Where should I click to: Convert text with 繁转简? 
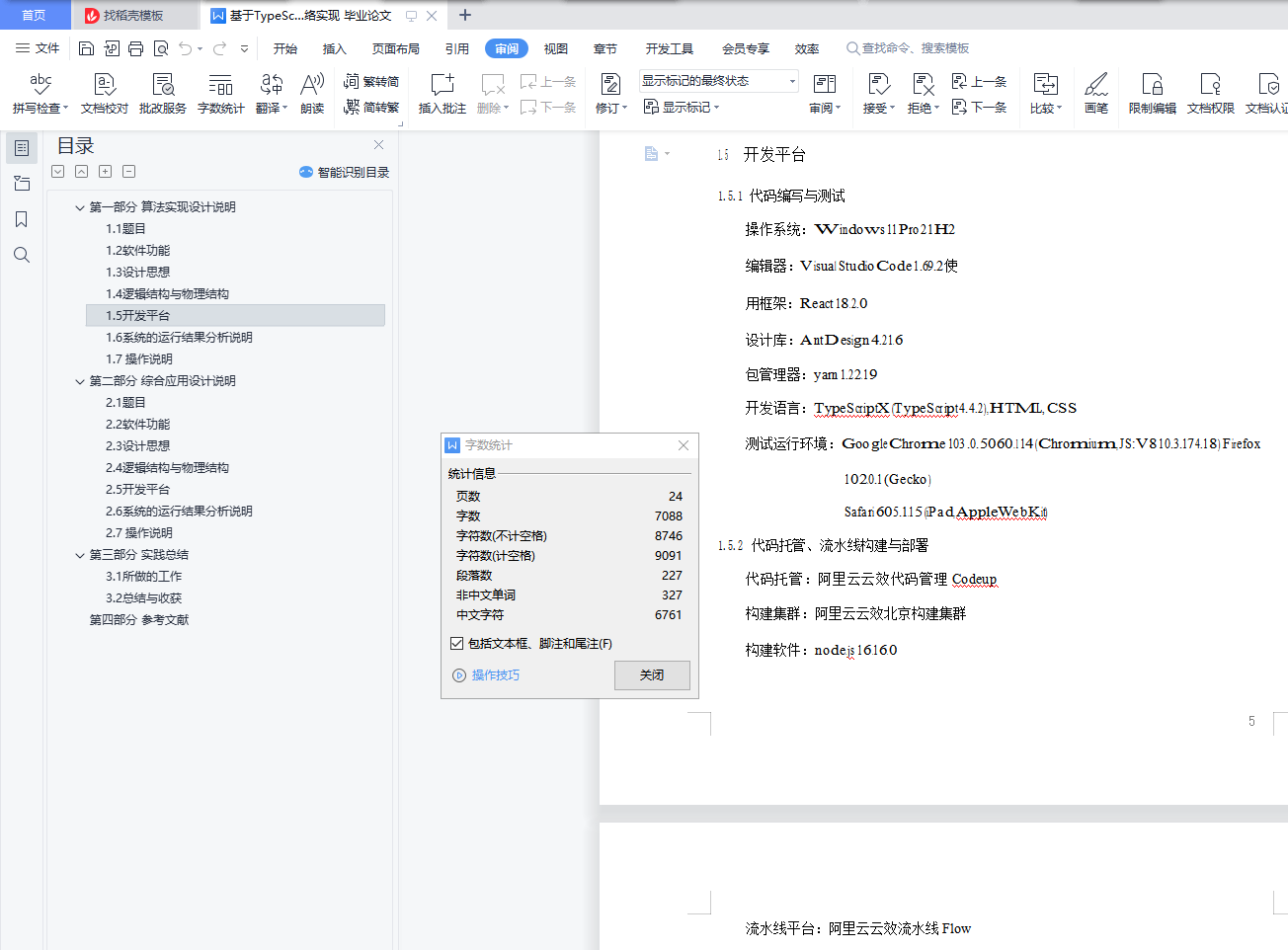(371, 82)
